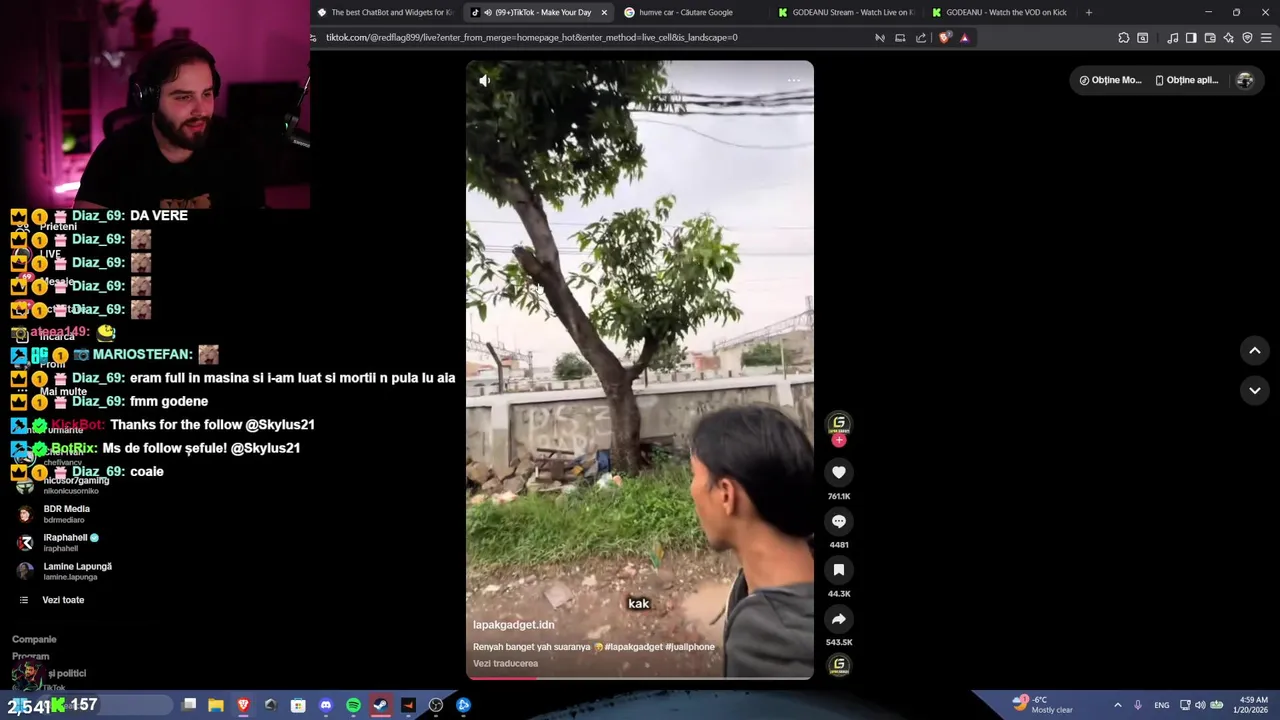Switch to GODEANU Stream Watch Live tab
The image size is (1280, 720).
pyautogui.click(x=845, y=12)
